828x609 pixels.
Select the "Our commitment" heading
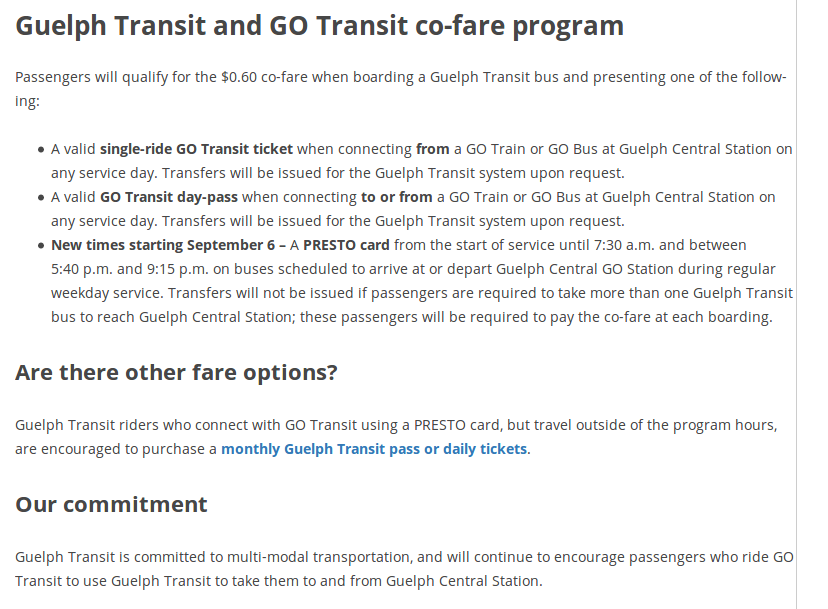(111, 504)
